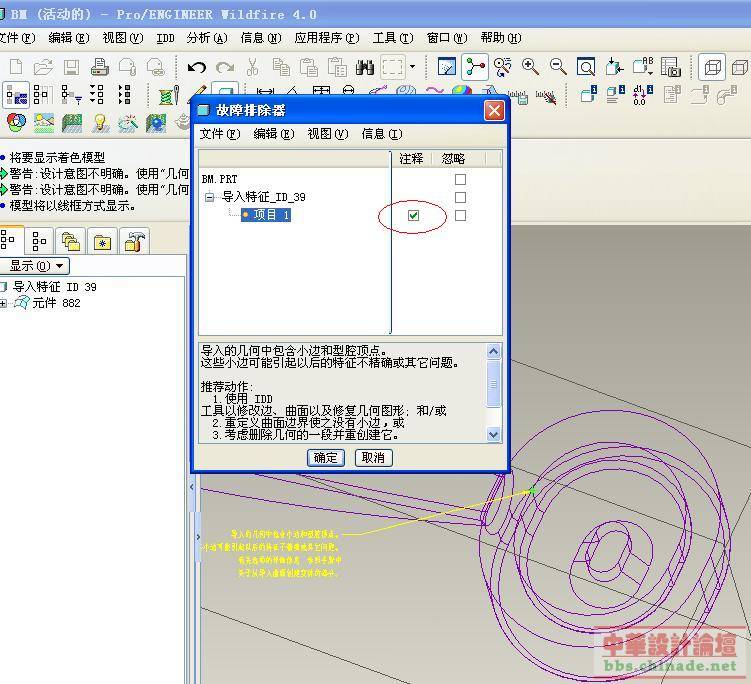Click the Orient mode icon

click(x=502, y=67)
